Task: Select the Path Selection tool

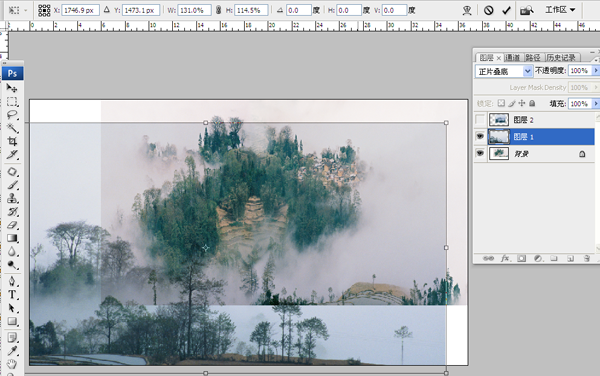Action: (x=12, y=308)
